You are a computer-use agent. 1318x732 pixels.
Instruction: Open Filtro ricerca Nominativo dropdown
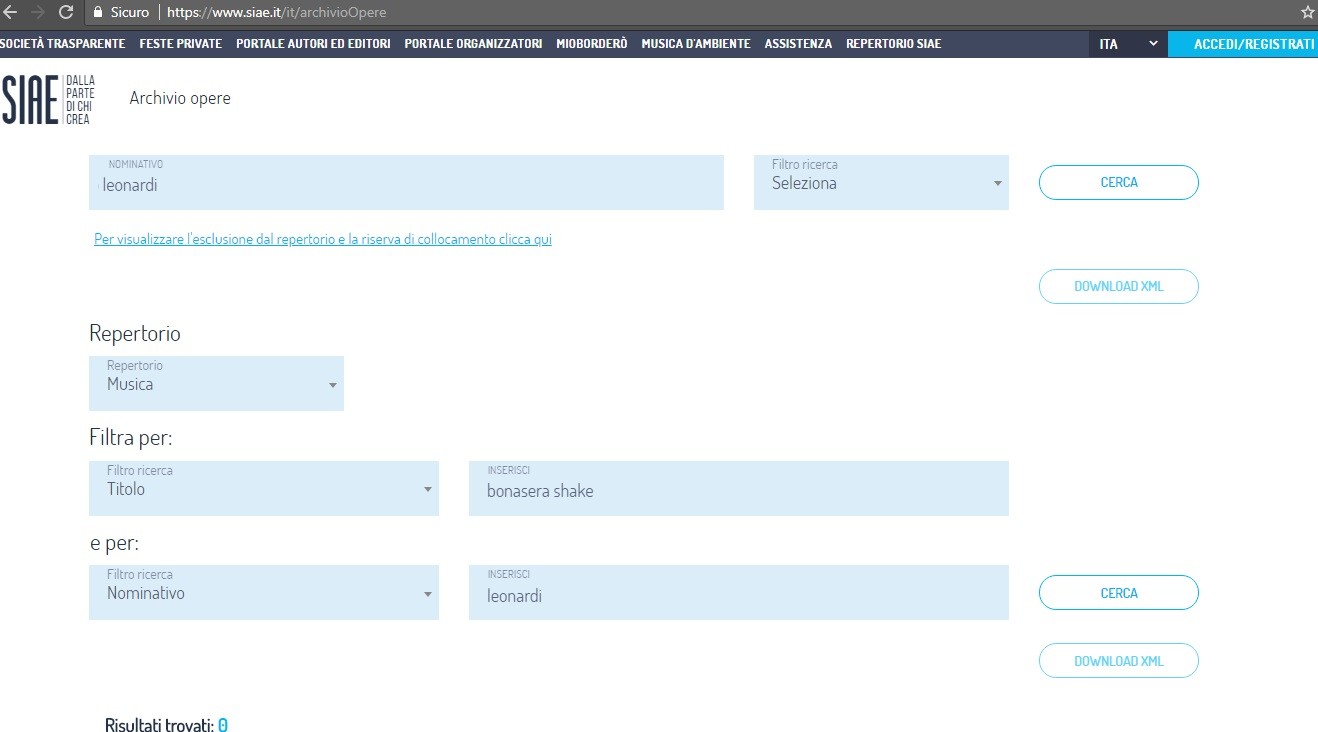coord(264,593)
